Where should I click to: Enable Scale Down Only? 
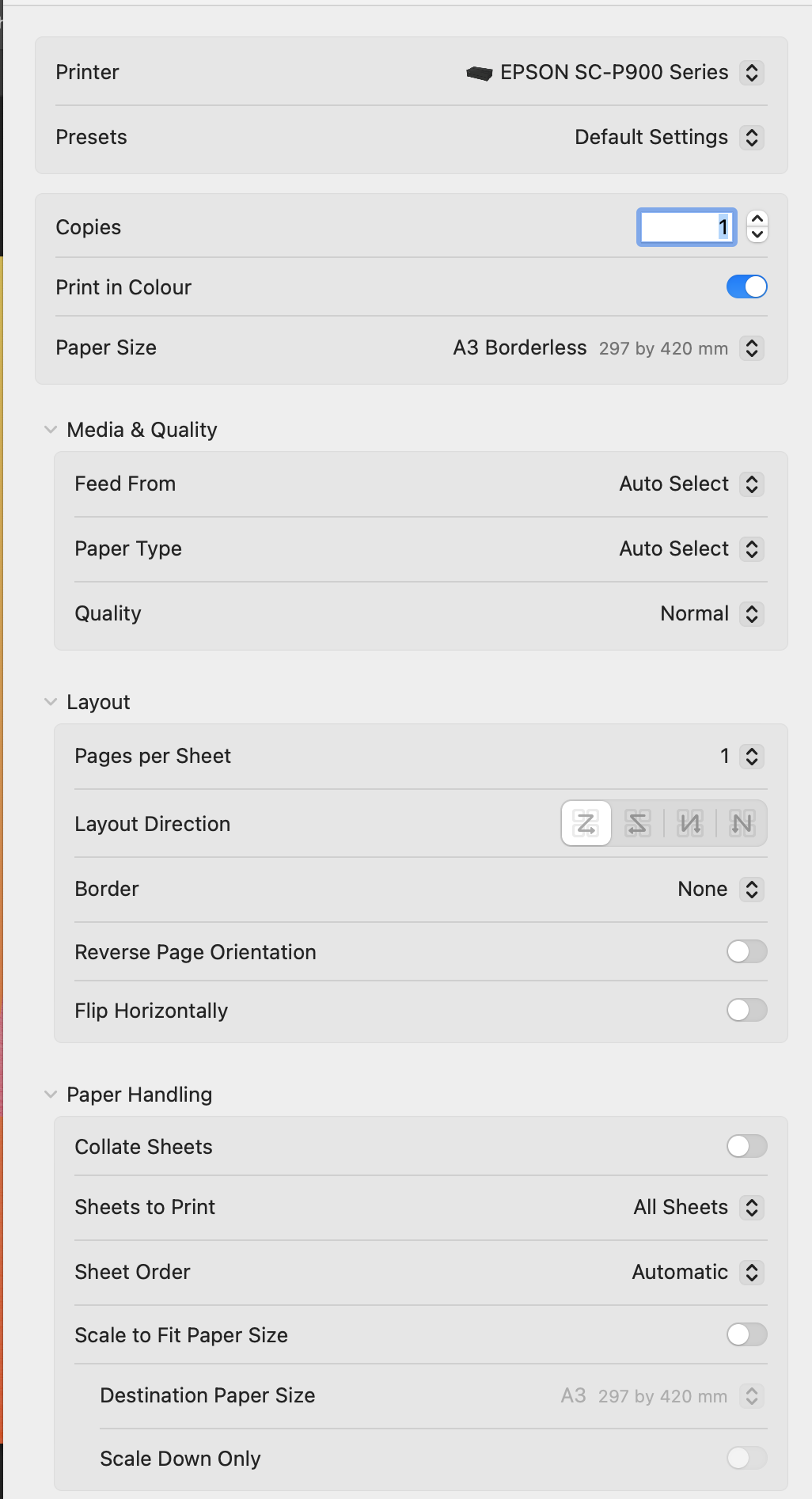click(746, 1458)
